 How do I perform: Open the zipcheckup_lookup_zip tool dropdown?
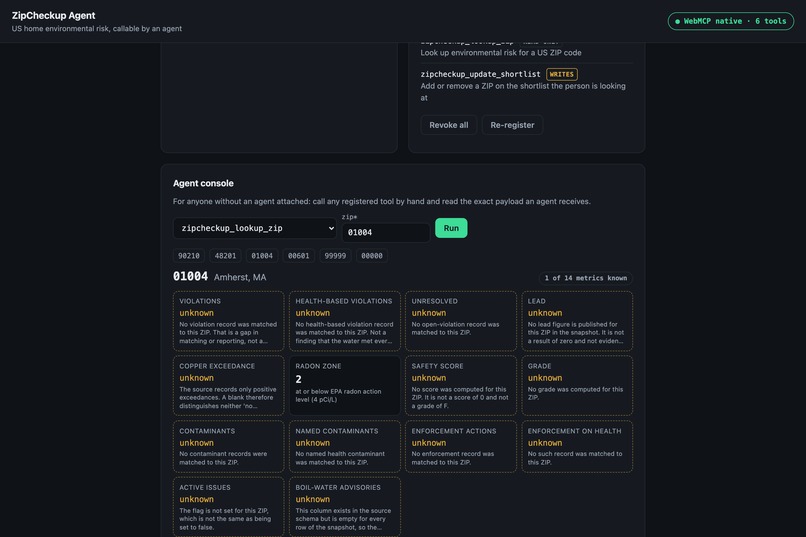pos(255,228)
